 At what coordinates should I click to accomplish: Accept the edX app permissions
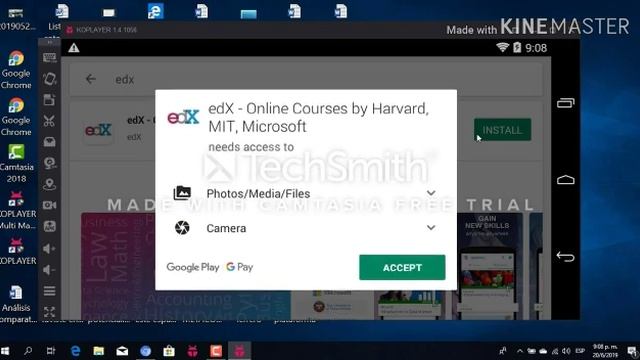click(402, 267)
